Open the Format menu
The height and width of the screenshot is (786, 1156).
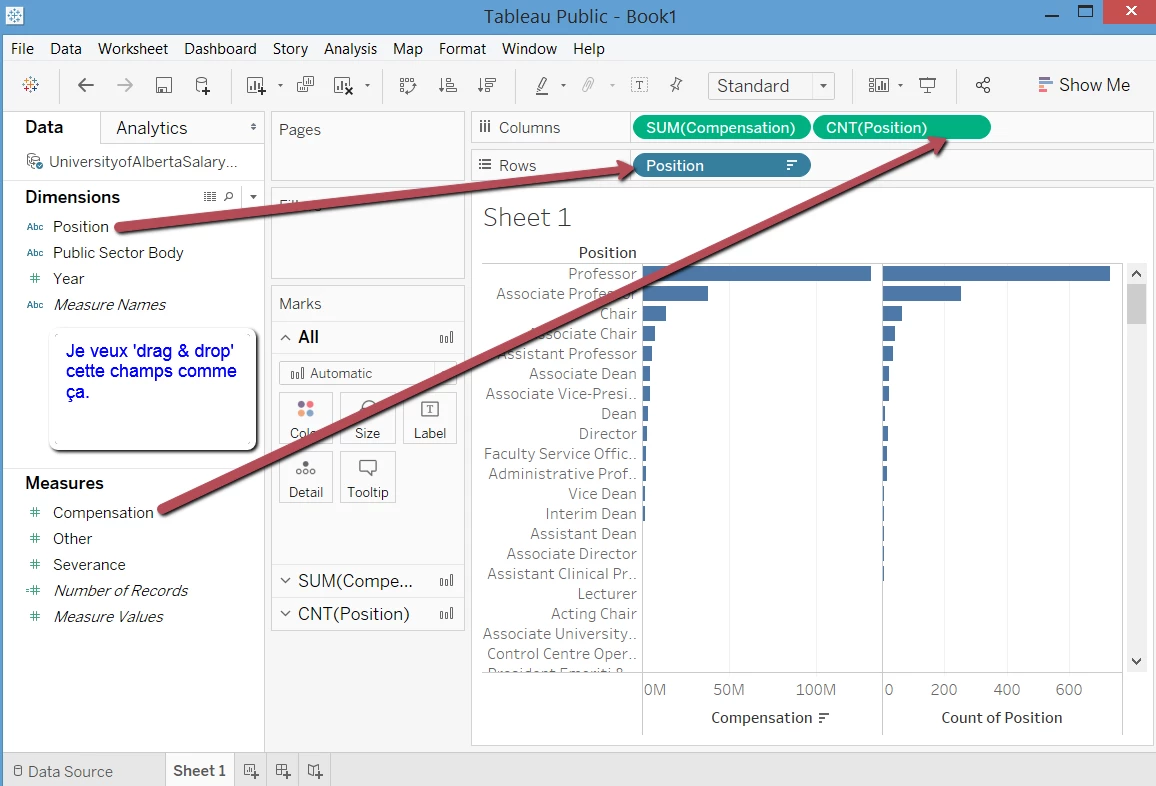coord(462,49)
